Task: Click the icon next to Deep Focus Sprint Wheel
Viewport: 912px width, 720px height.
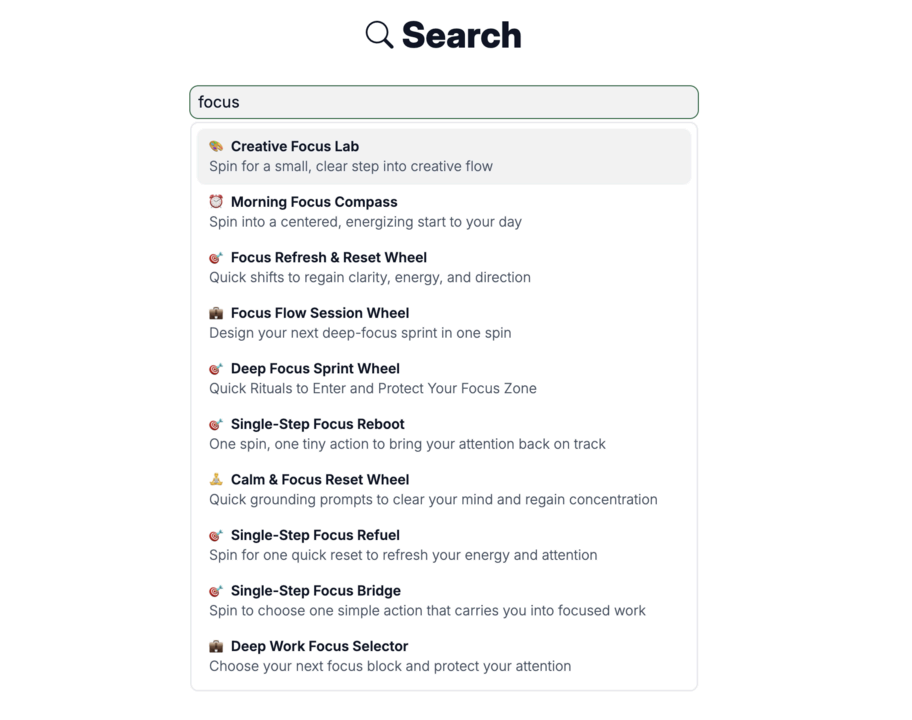Action: 216,368
